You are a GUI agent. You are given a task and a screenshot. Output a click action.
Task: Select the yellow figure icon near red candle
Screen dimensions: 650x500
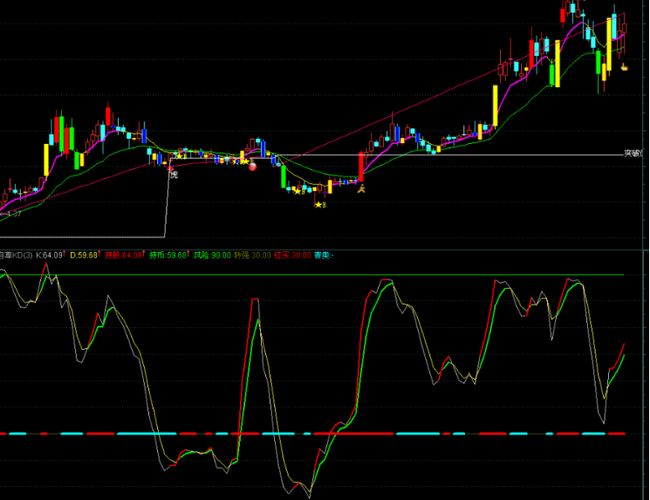[x=363, y=187]
